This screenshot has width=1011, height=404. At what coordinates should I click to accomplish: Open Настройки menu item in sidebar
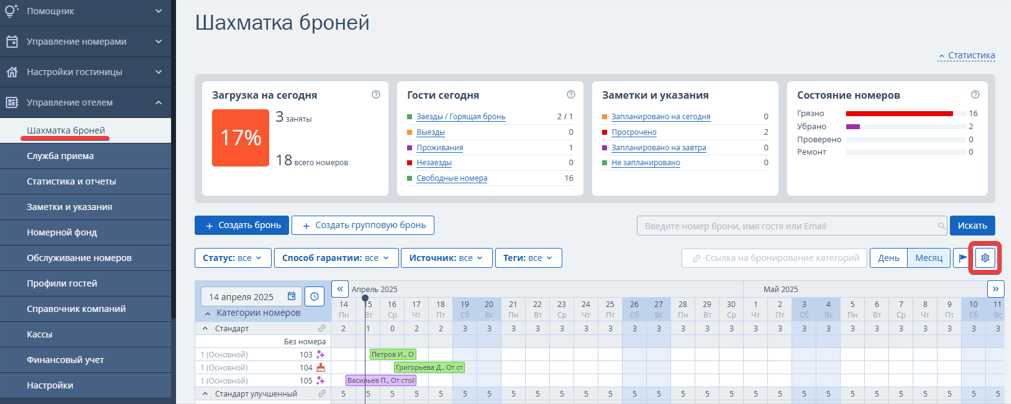85,385
